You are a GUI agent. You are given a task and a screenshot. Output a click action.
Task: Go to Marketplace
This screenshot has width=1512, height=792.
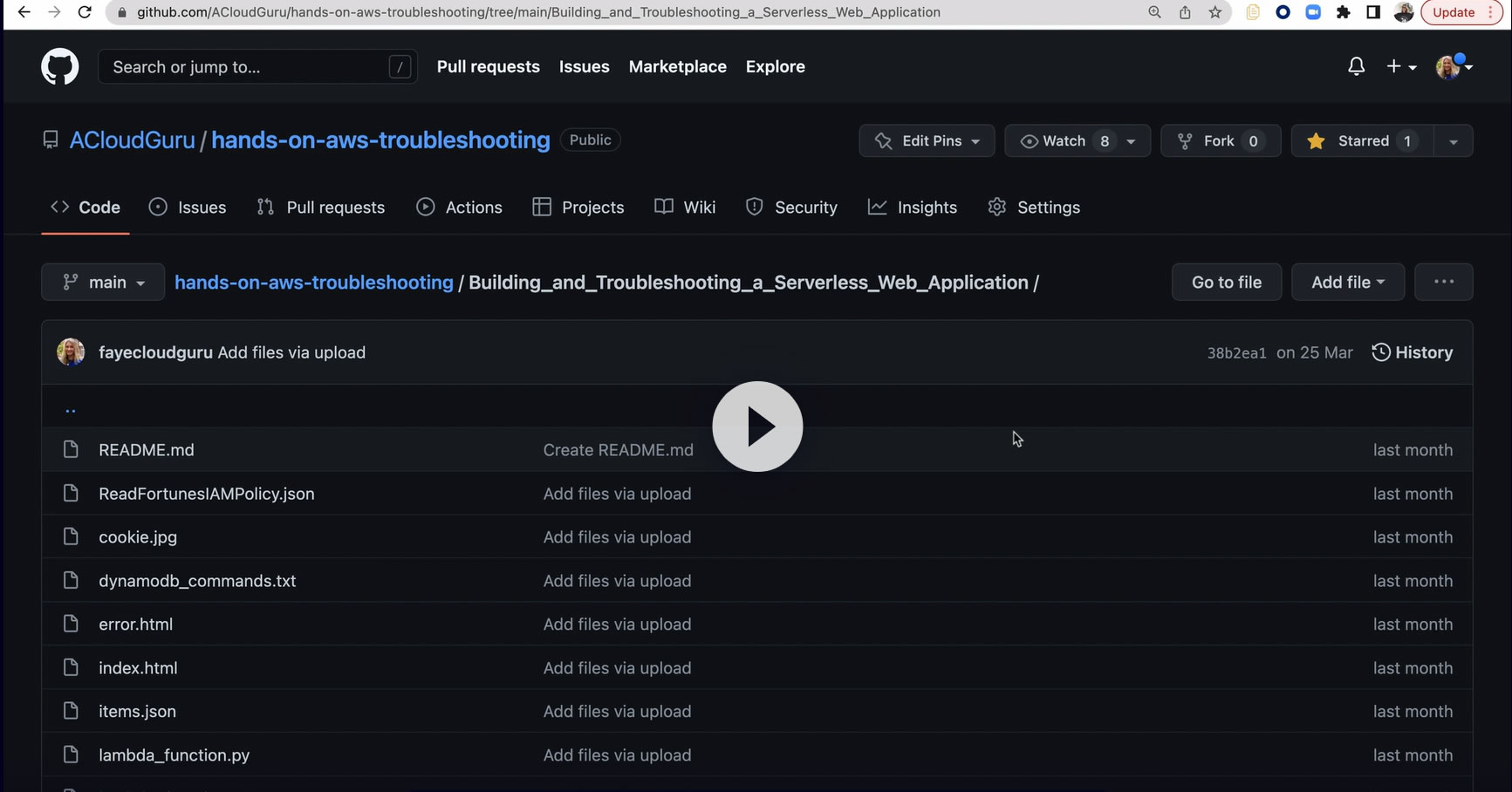677,66
